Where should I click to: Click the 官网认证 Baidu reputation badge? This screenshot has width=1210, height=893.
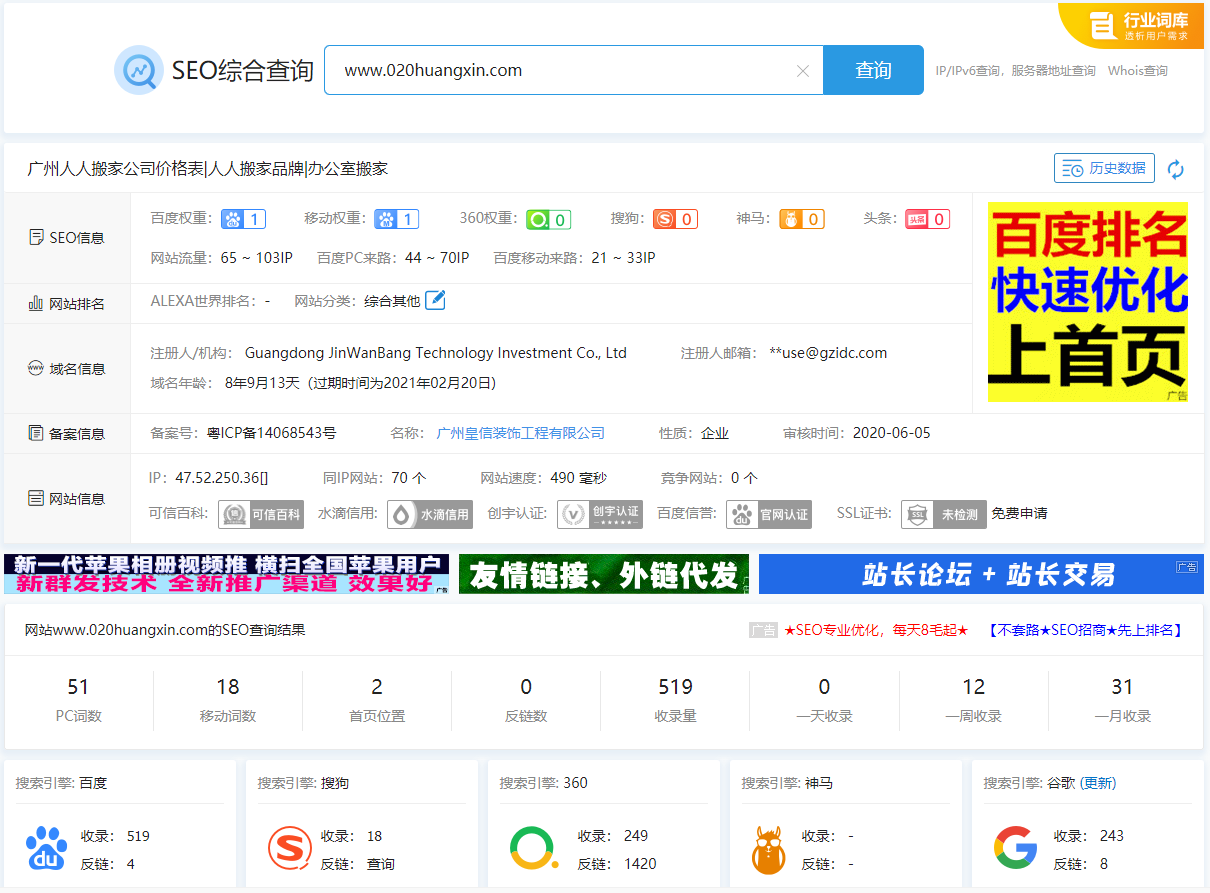coord(768,513)
